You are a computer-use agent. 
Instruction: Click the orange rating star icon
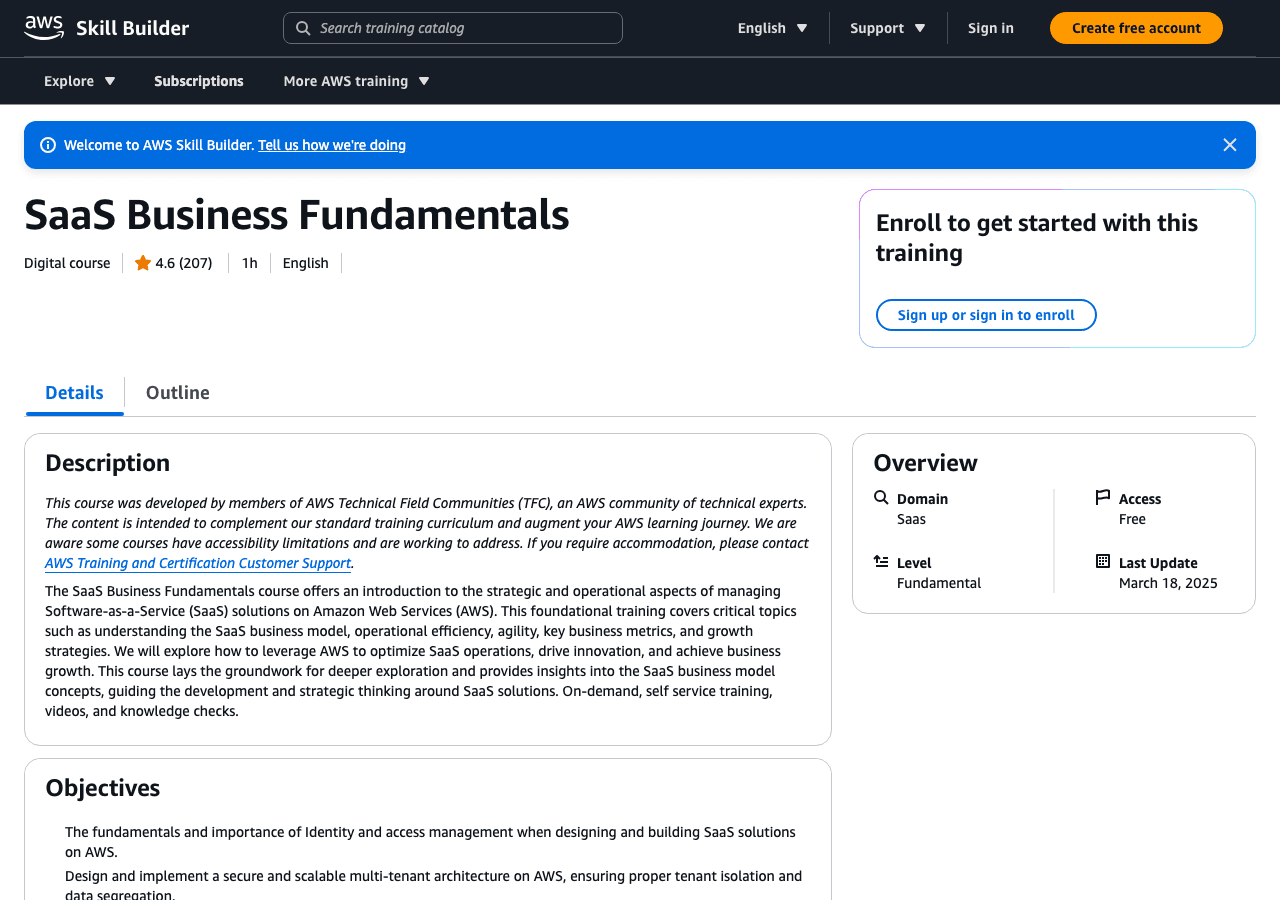[x=143, y=263]
